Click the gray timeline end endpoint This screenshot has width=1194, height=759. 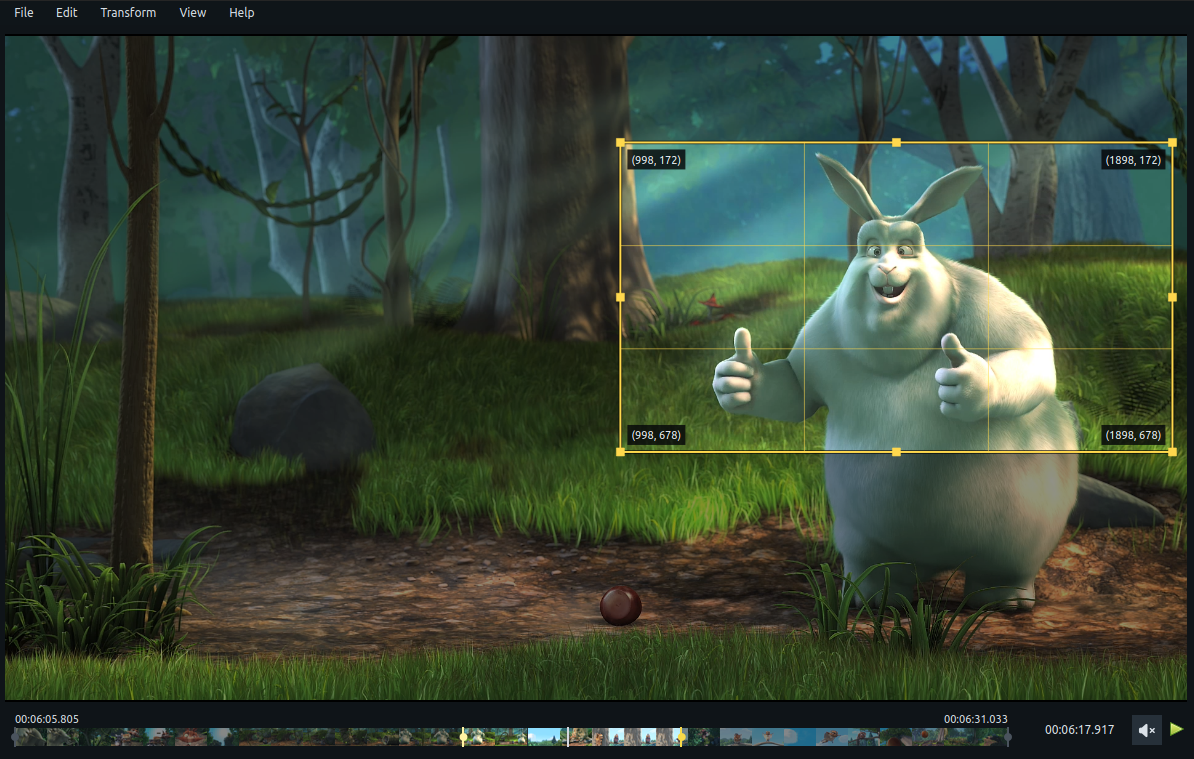pos(1008,737)
